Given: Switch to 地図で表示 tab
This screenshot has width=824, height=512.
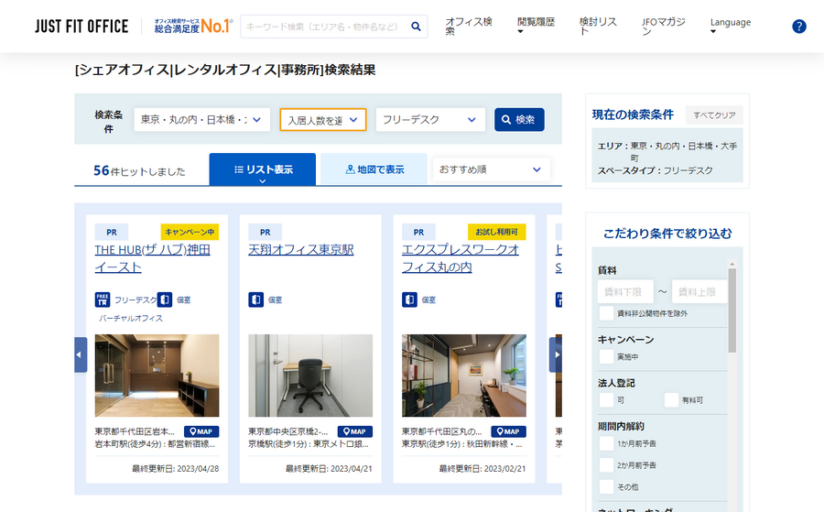Looking at the screenshot, I should point(374,169).
